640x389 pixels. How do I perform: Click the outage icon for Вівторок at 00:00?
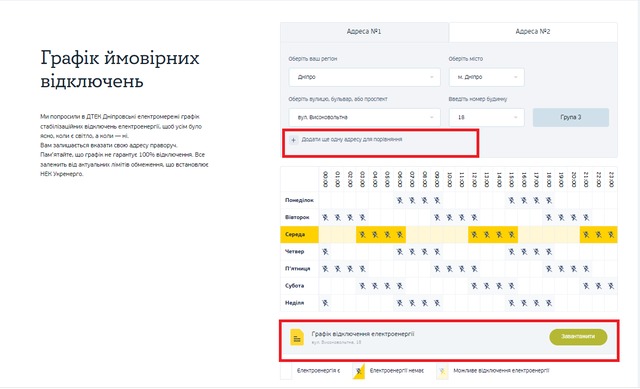325,218
